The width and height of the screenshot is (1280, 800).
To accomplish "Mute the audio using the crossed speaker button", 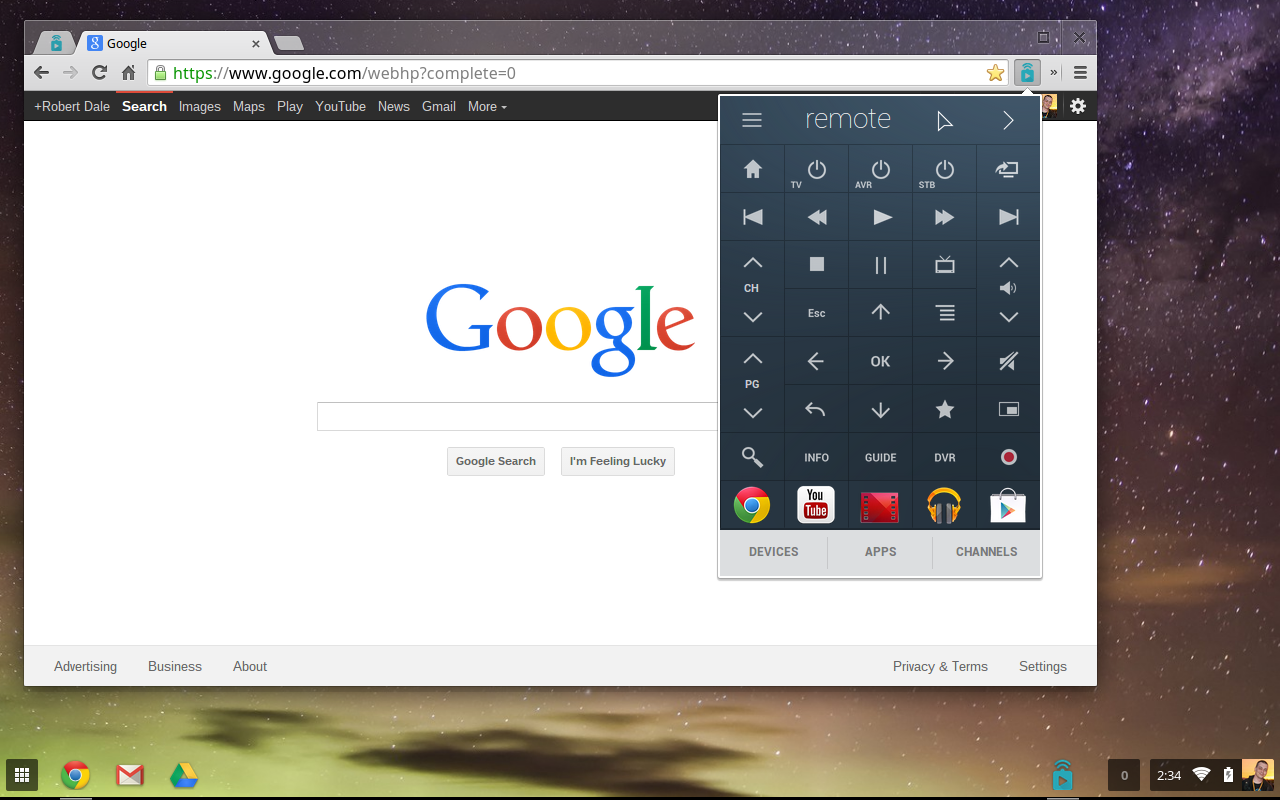I will click(1008, 361).
